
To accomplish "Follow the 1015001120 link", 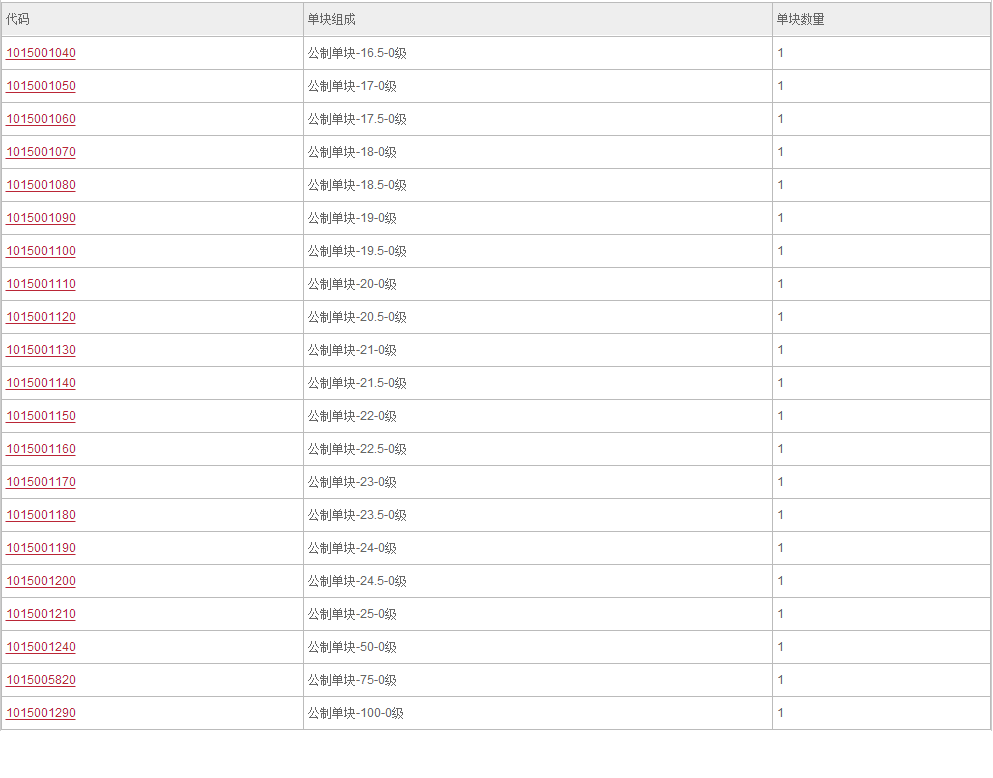I will point(41,317).
